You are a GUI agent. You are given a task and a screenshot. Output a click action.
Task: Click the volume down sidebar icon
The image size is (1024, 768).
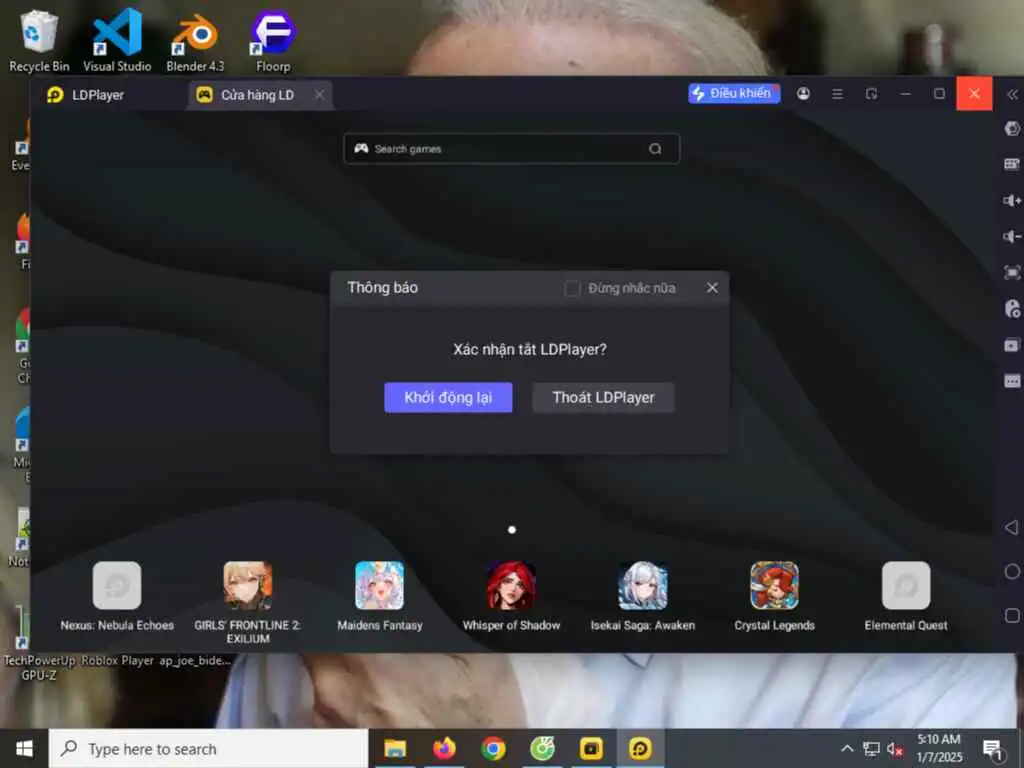pos(1012,236)
